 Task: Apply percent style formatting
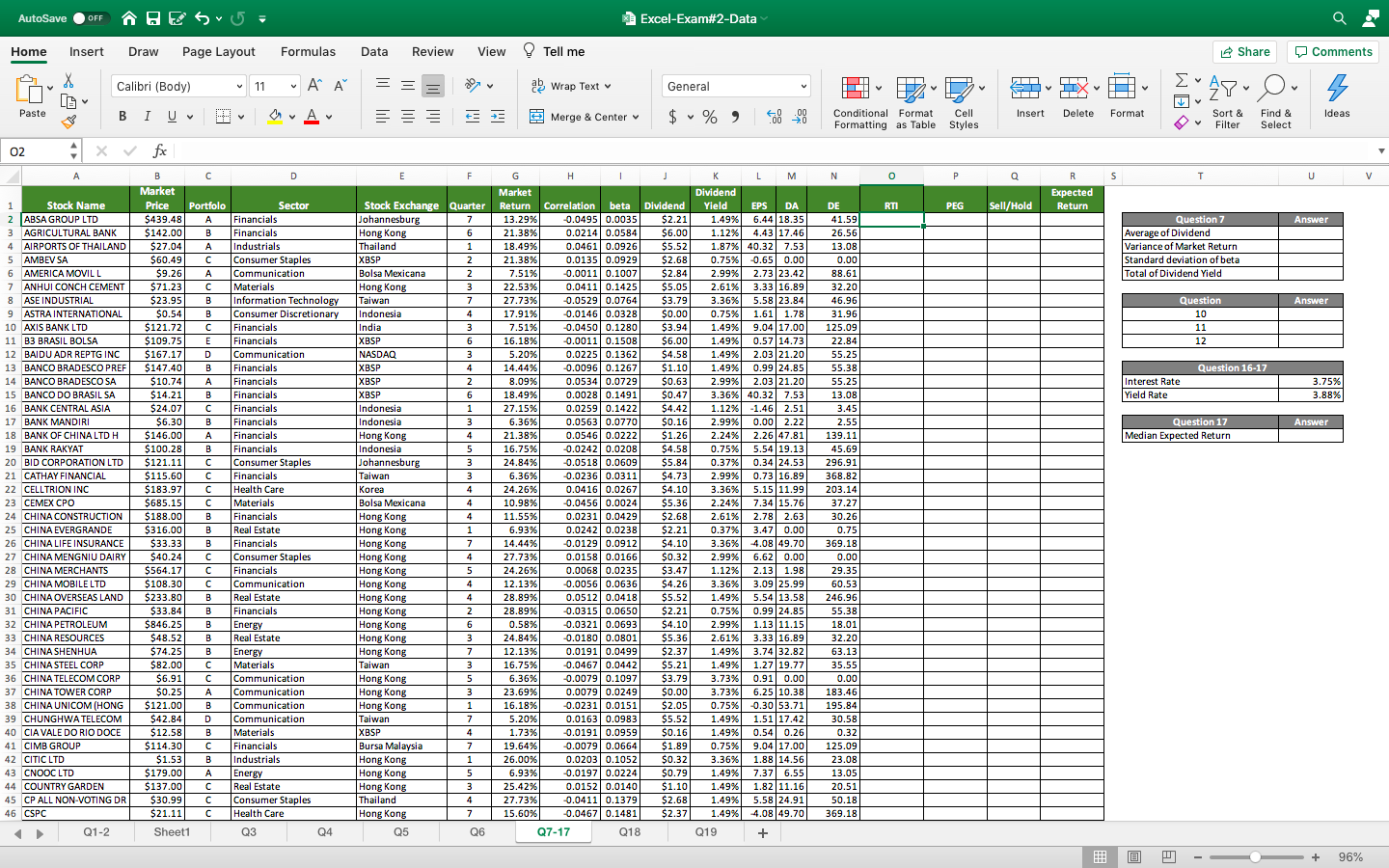[710, 117]
